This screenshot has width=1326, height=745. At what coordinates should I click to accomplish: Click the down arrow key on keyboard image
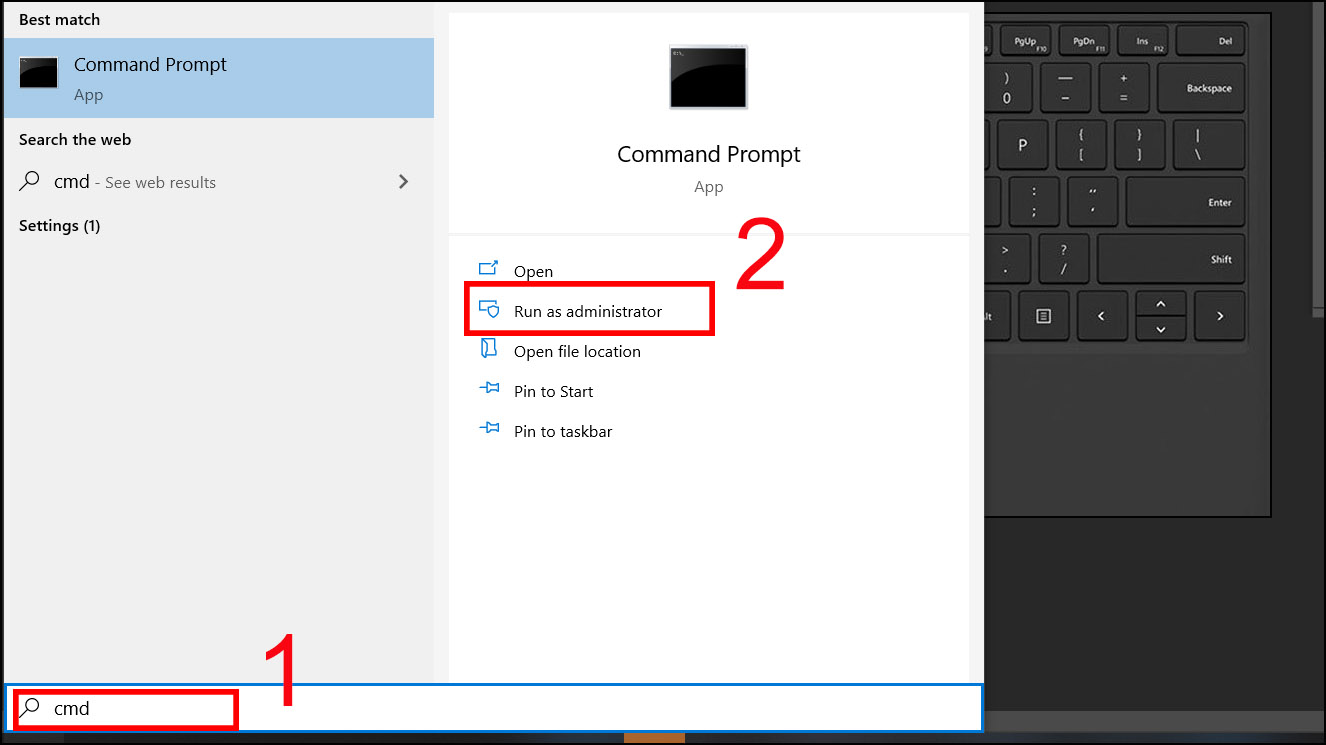point(1160,329)
